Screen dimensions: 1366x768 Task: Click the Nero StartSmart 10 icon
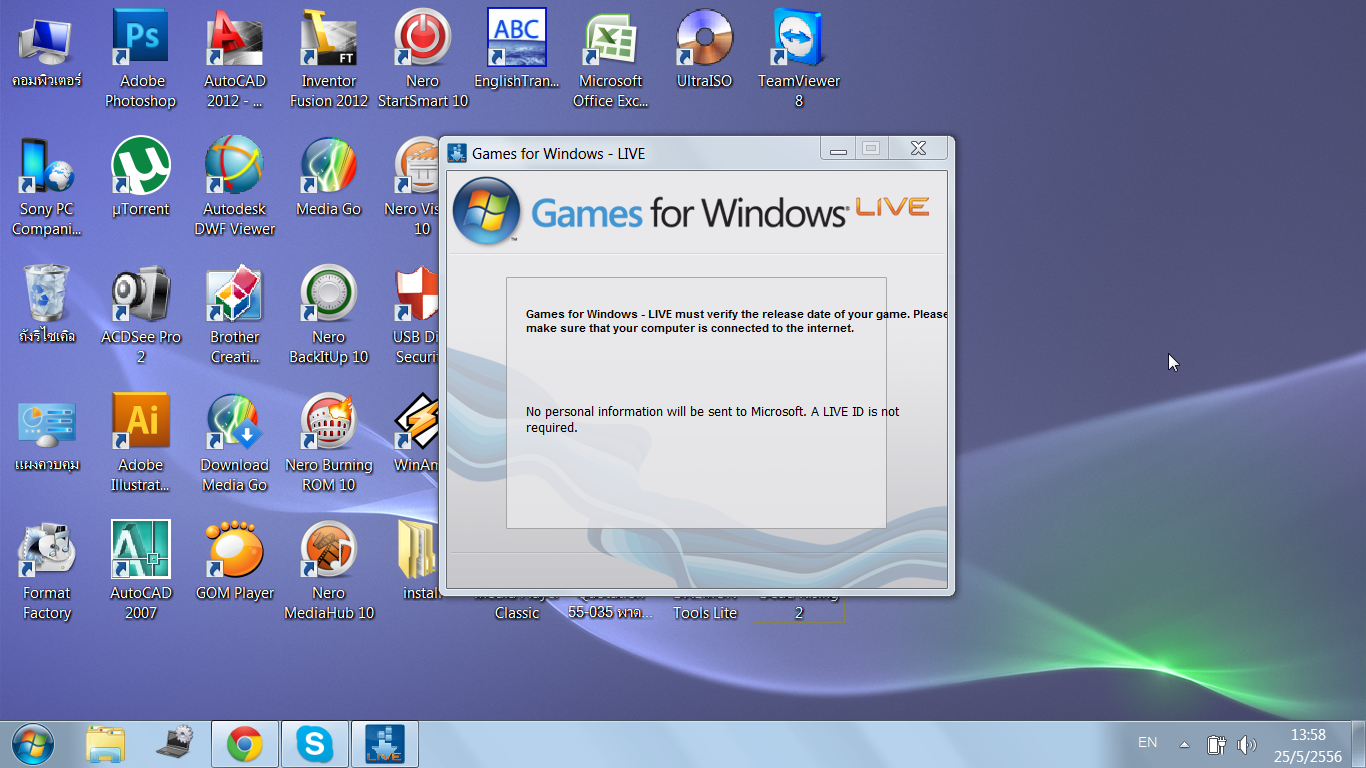(423, 60)
